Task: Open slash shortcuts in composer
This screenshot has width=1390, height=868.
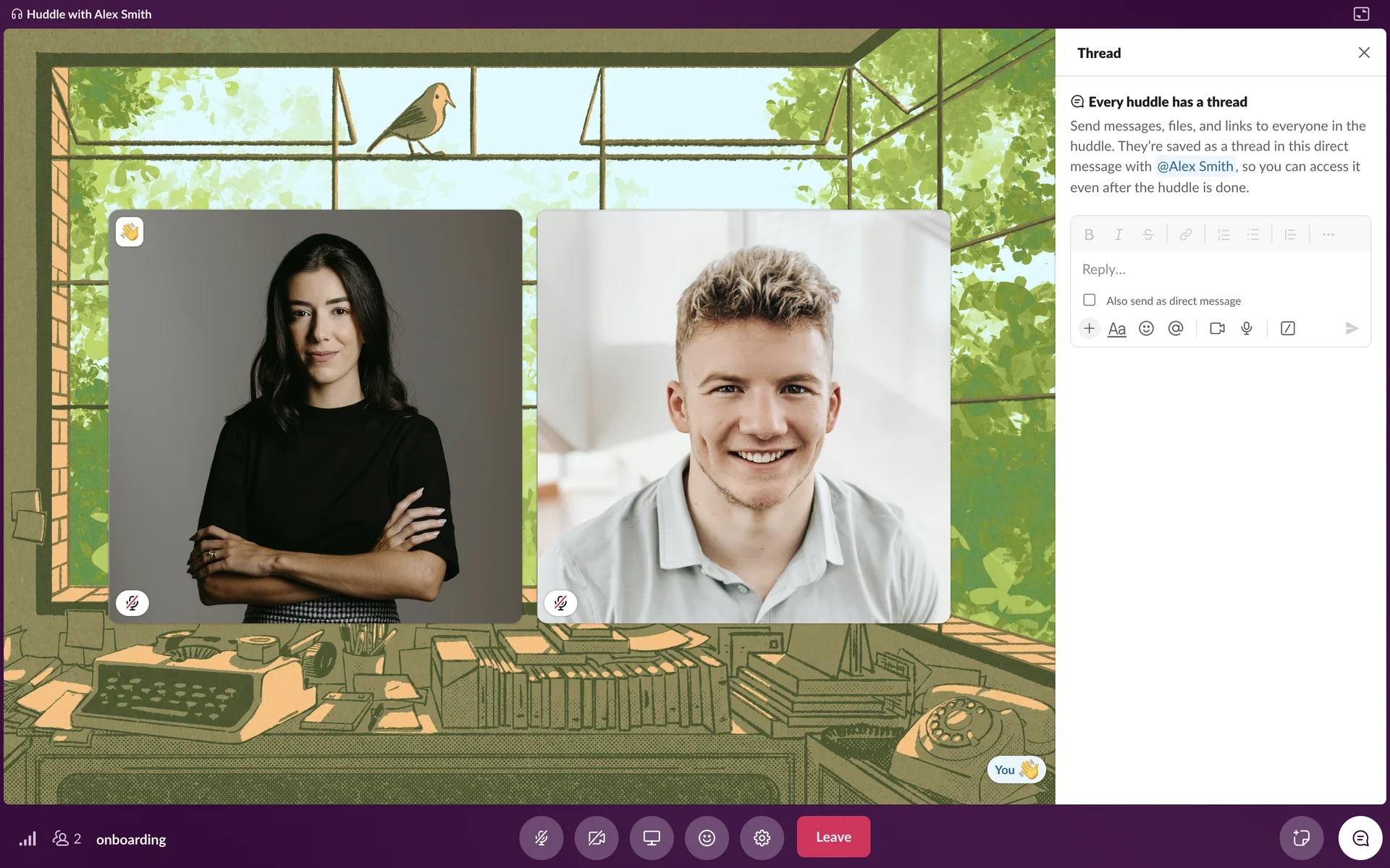Action: [1287, 329]
